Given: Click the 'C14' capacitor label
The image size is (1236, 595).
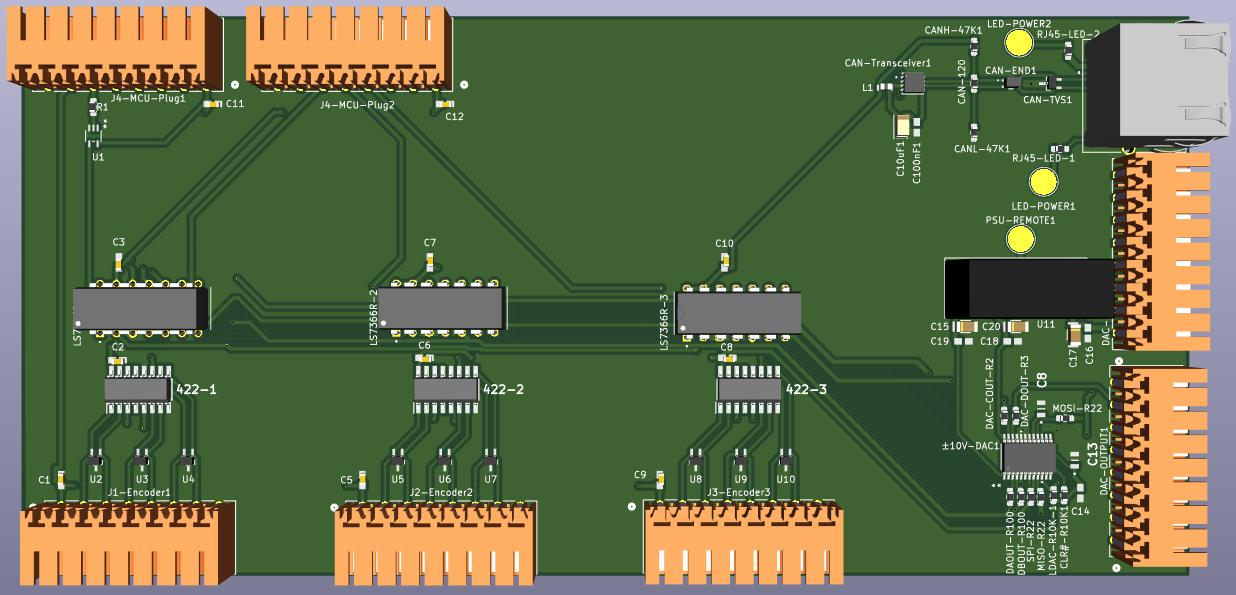Looking at the screenshot, I should click(1081, 511).
